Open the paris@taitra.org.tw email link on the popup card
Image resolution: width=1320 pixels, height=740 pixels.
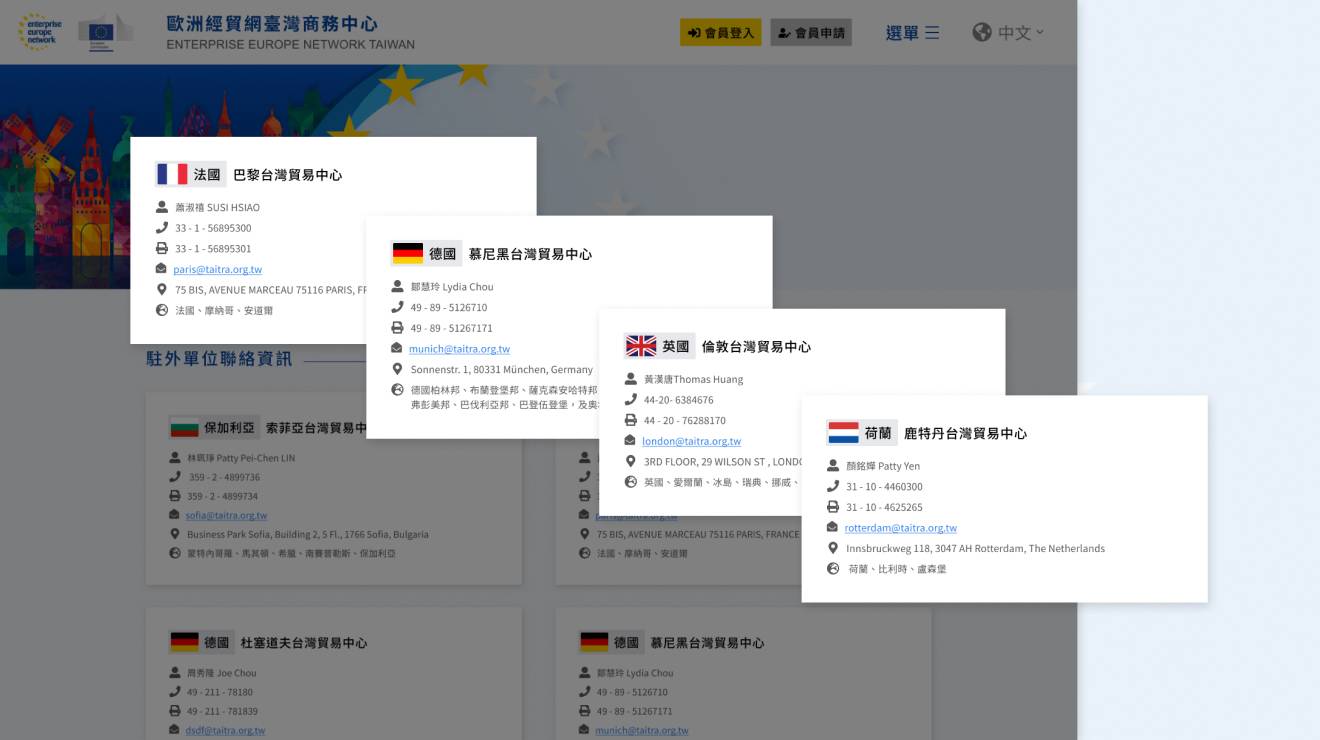tap(217, 269)
